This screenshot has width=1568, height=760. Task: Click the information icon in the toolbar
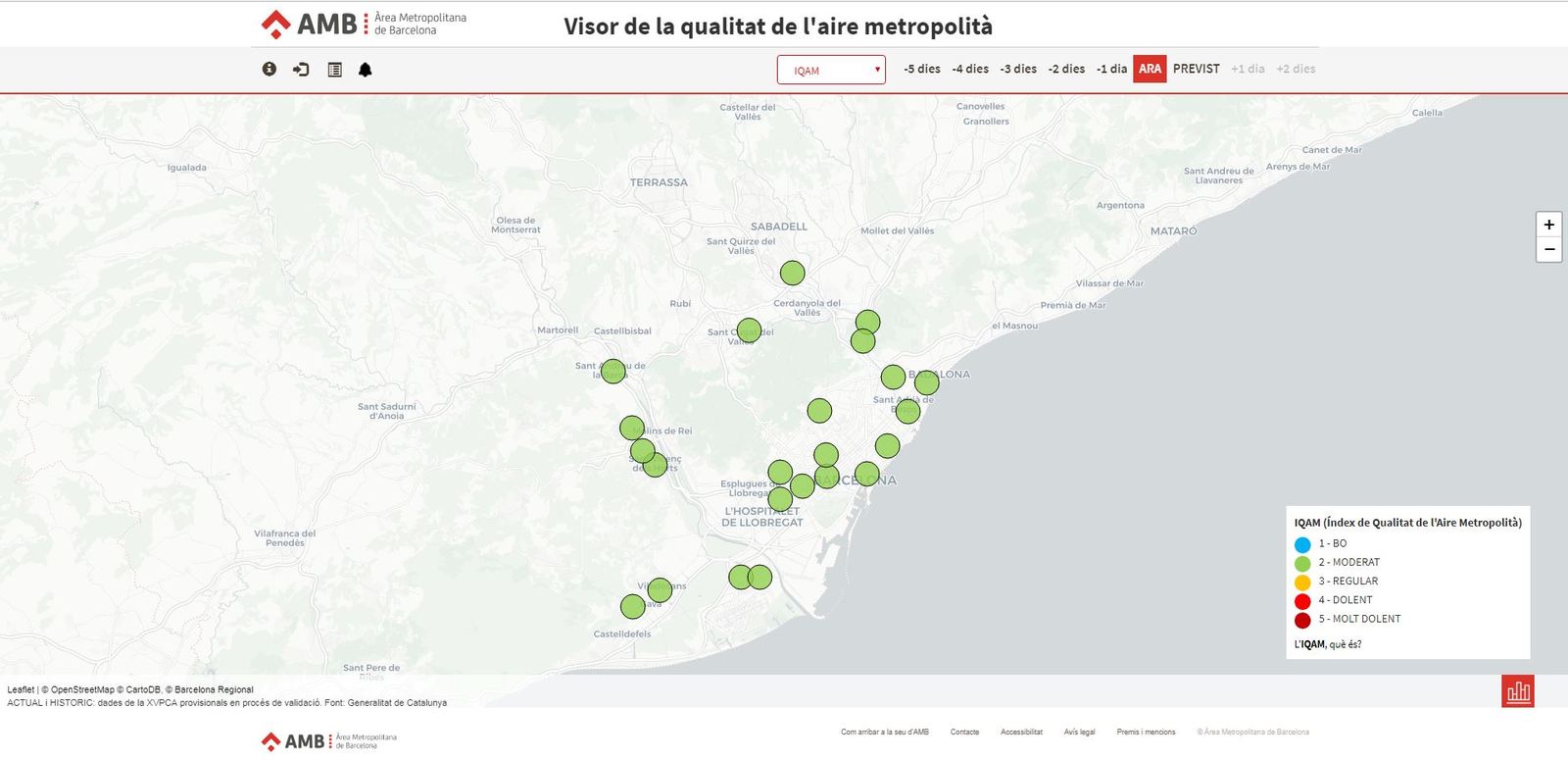(269, 70)
